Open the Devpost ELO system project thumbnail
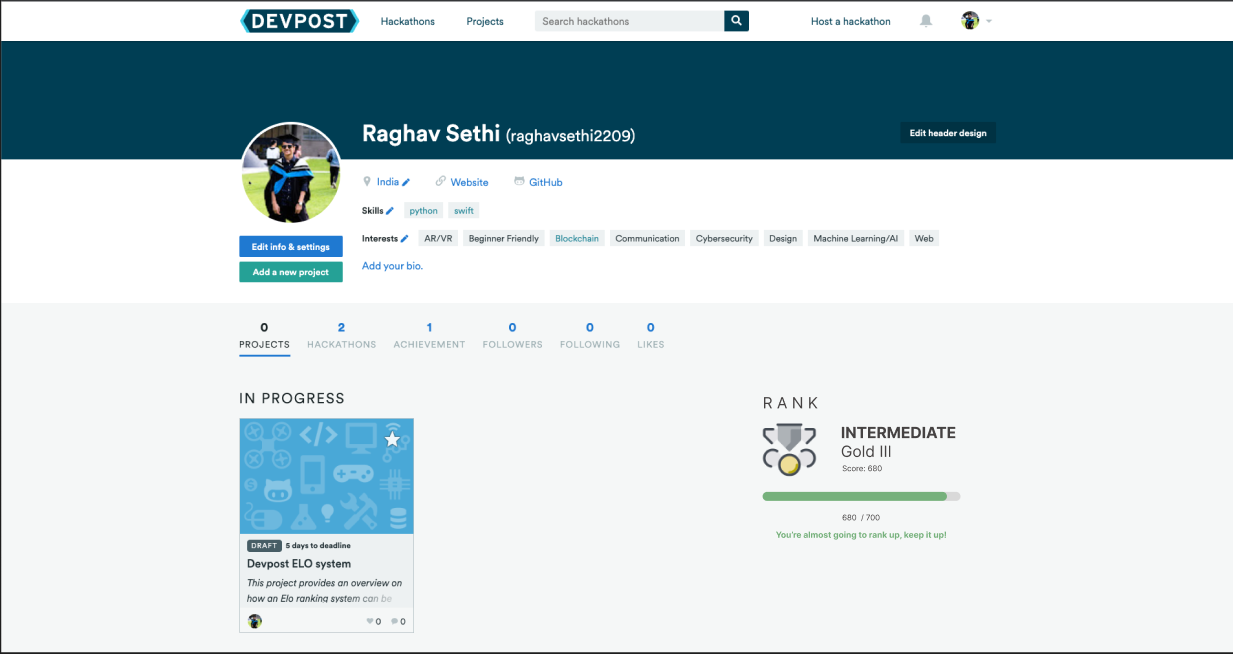 [326, 476]
